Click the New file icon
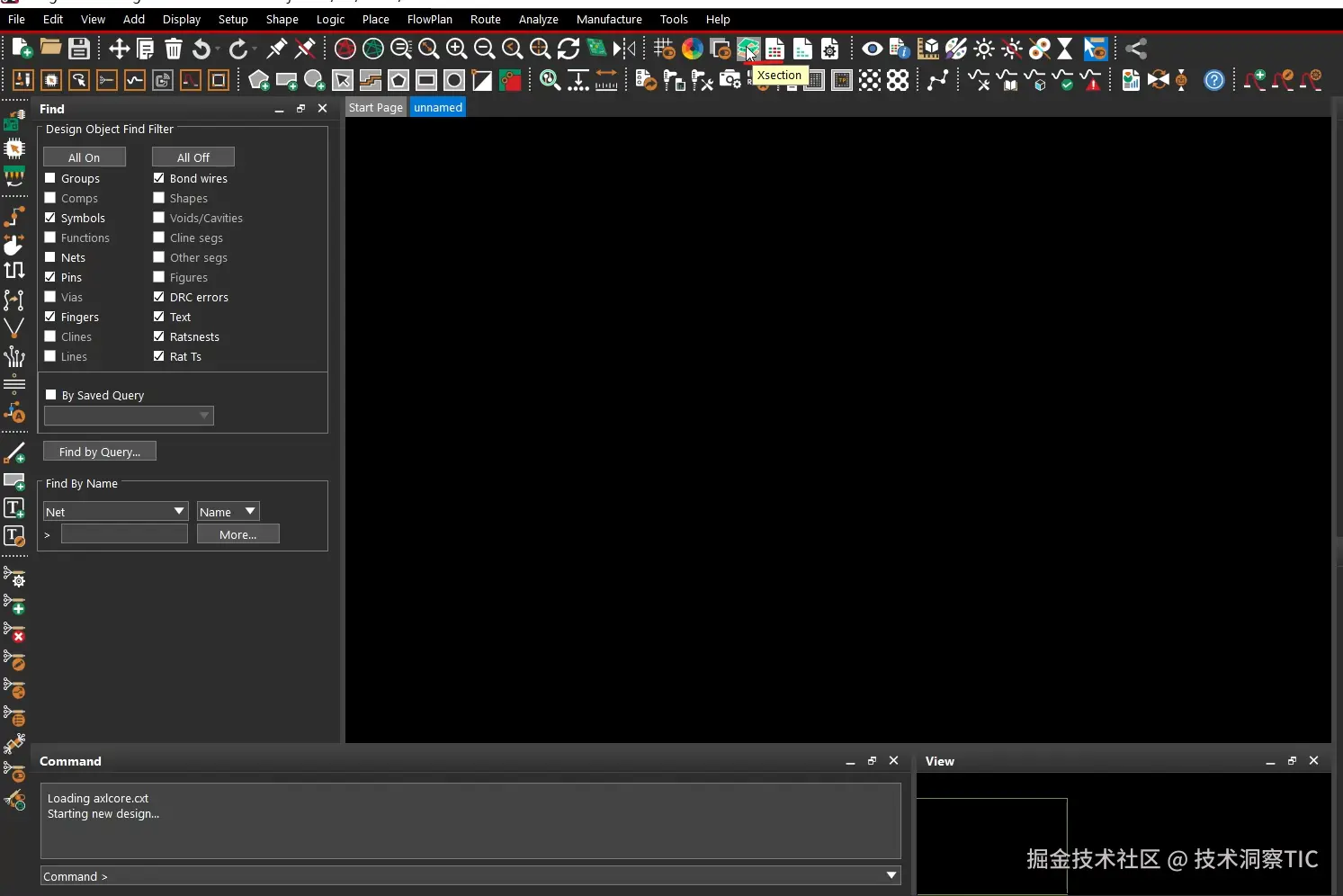1343x896 pixels. pos(22,49)
